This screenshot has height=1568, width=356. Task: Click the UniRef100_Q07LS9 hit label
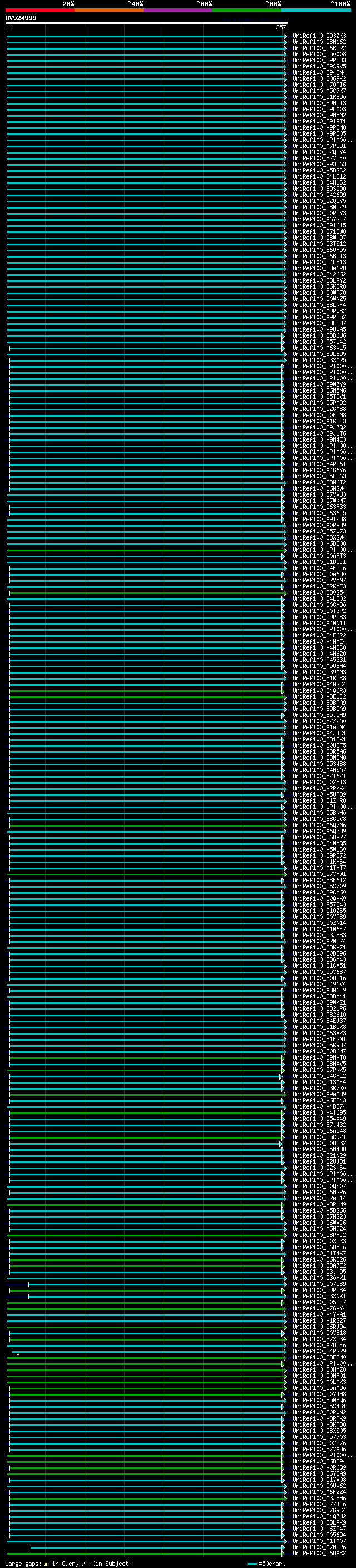(x=319, y=1284)
